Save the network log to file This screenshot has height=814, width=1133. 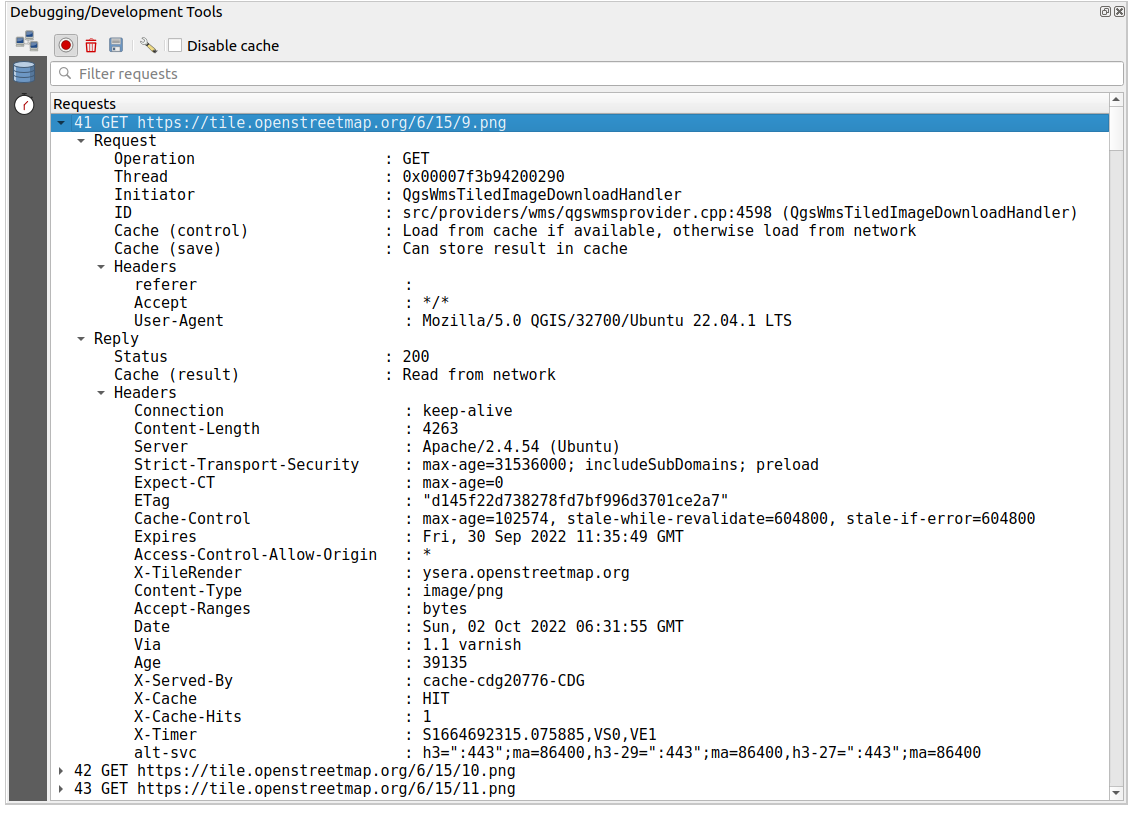(x=115, y=45)
